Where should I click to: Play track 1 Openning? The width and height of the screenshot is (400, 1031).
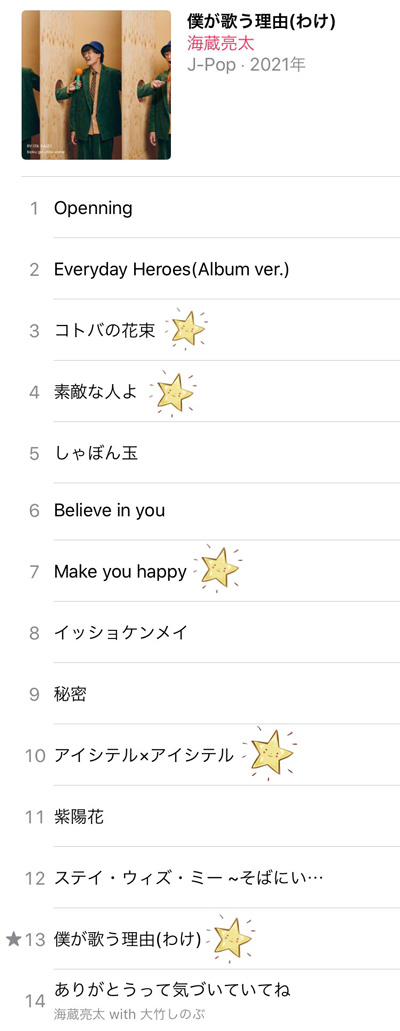tap(211, 208)
